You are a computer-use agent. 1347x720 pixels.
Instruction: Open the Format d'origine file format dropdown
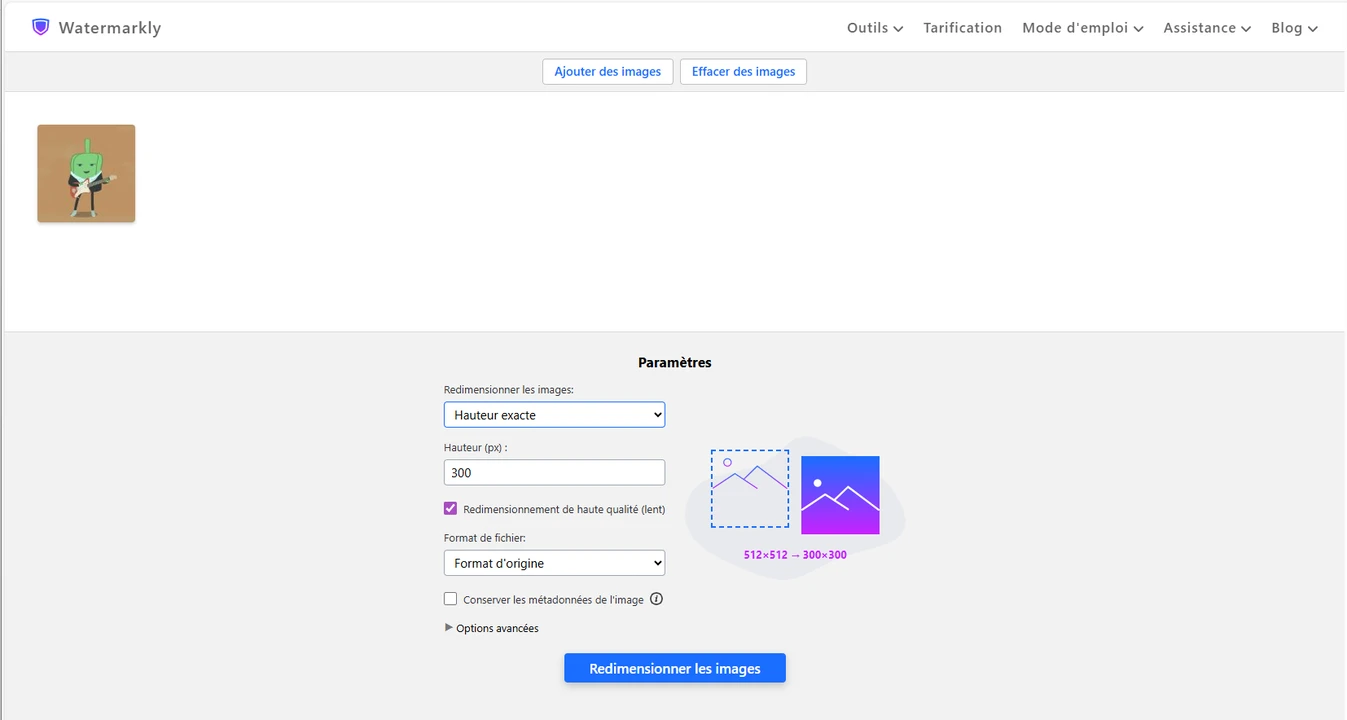(x=554, y=563)
